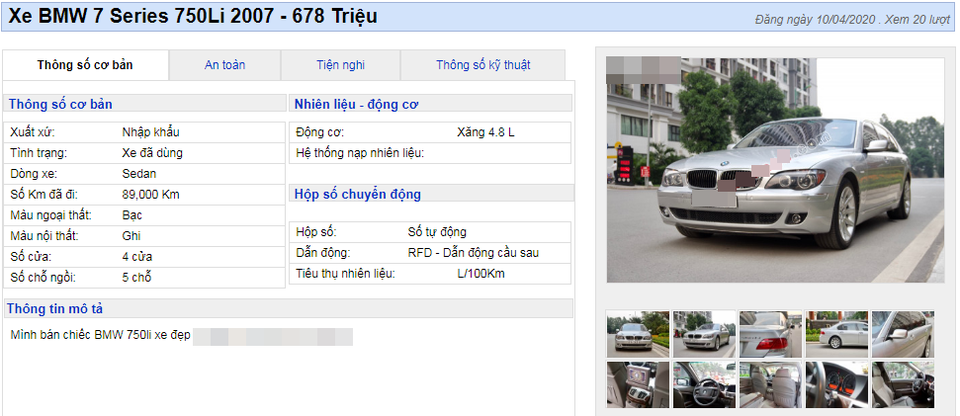Click the 'Hộp số' row label
This screenshot has height=416, width=960.
(x=316, y=232)
